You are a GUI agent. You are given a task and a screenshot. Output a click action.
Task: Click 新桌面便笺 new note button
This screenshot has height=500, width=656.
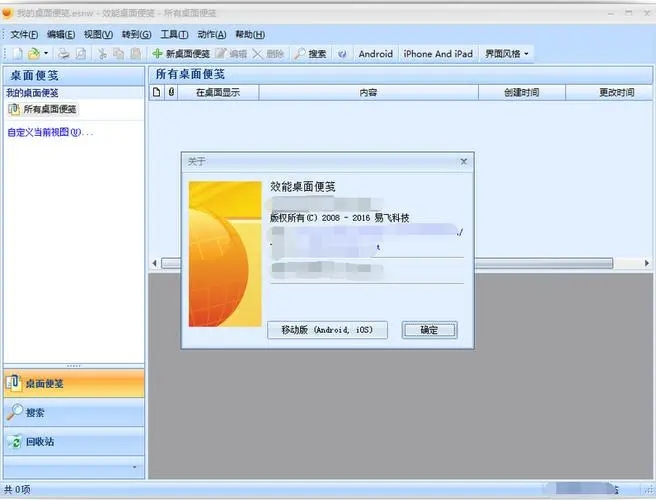pos(181,54)
